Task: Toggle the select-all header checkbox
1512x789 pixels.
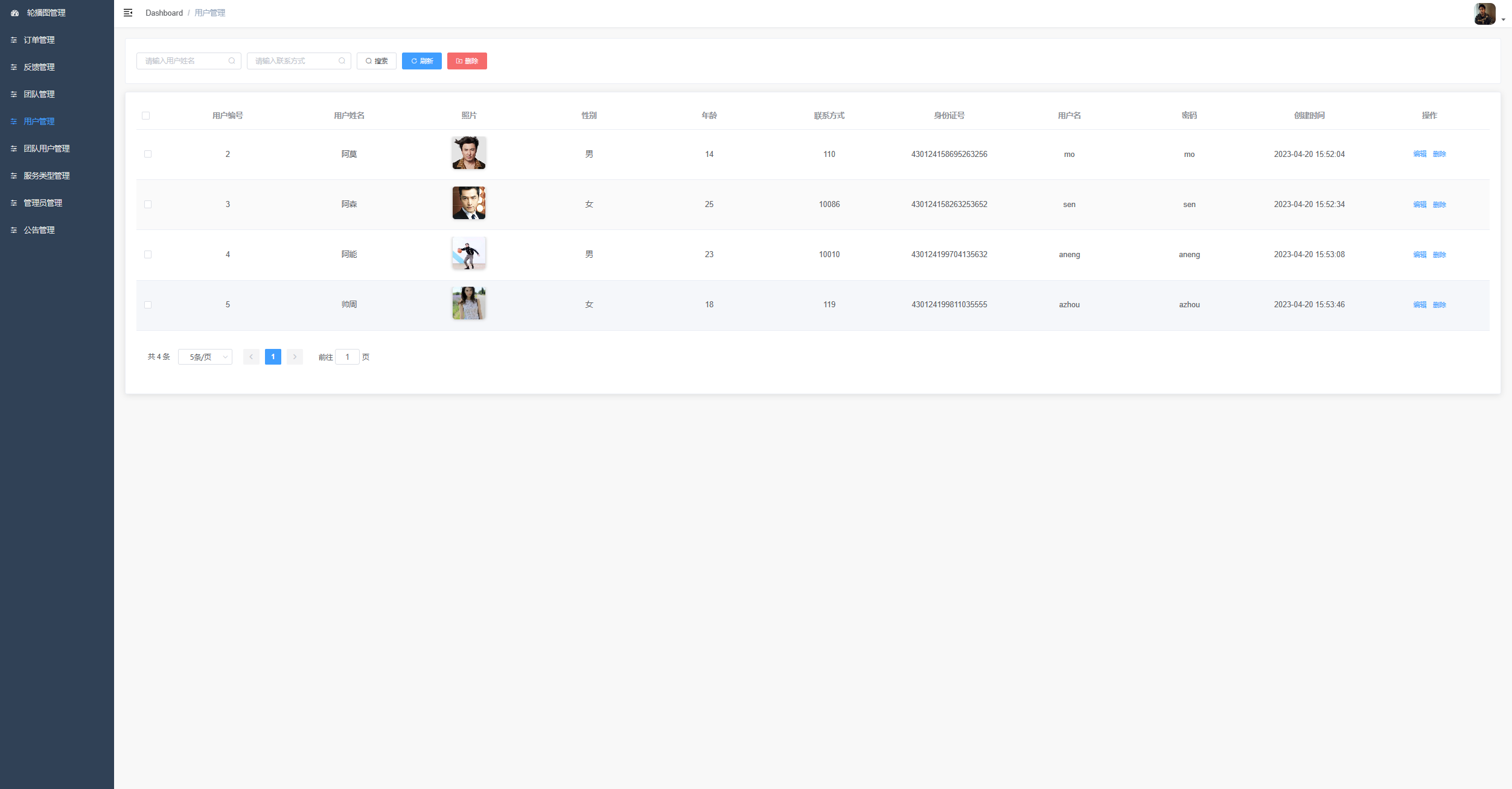Action: point(145,115)
